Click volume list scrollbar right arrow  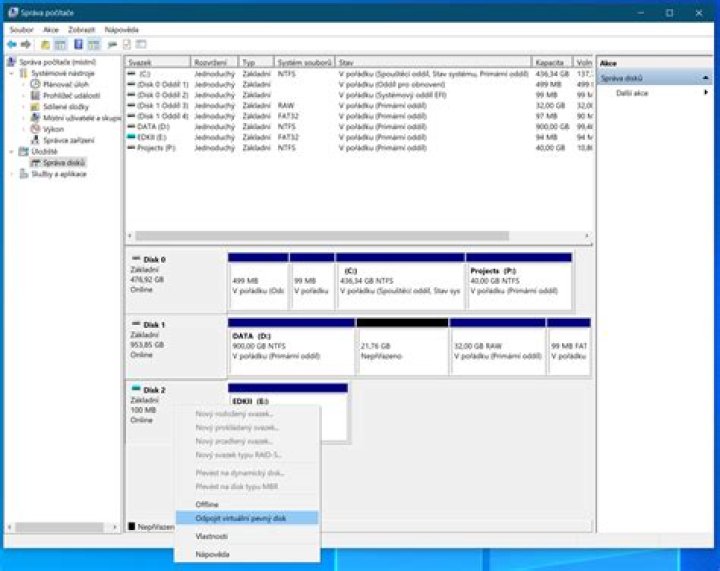pos(587,236)
